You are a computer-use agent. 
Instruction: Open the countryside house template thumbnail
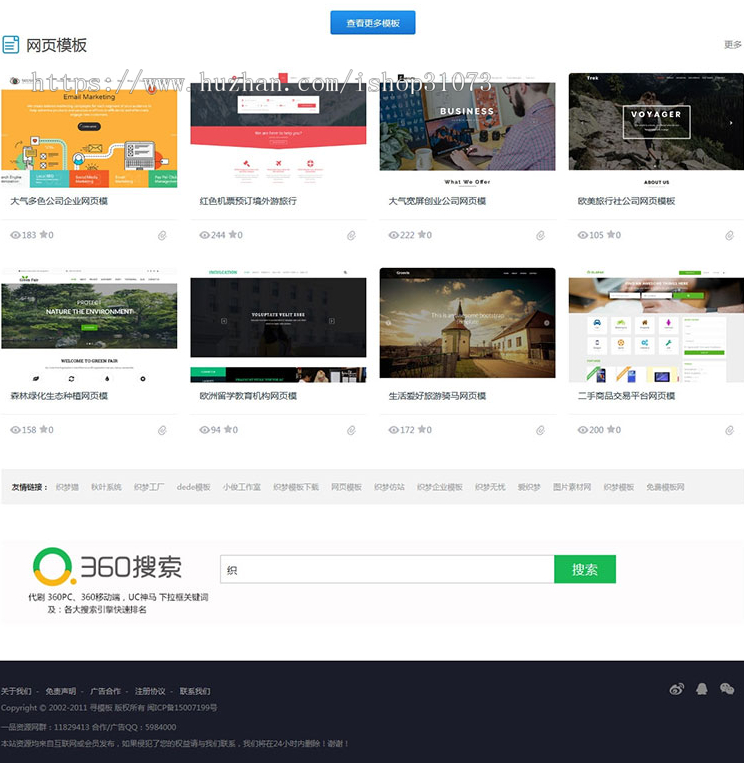point(467,323)
